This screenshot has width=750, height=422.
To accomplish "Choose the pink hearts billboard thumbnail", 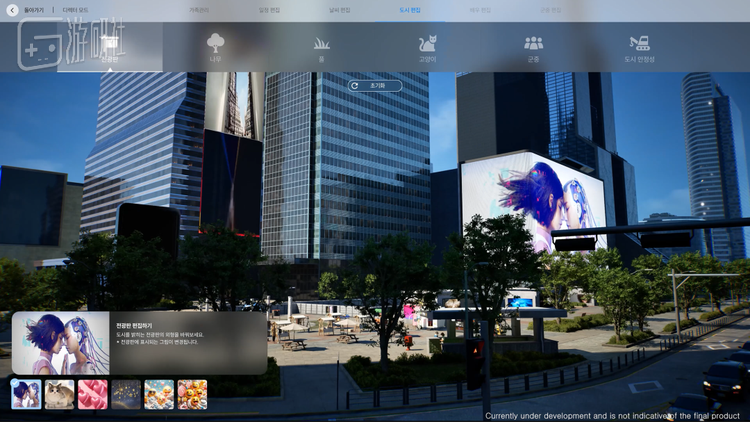I will click(93, 394).
